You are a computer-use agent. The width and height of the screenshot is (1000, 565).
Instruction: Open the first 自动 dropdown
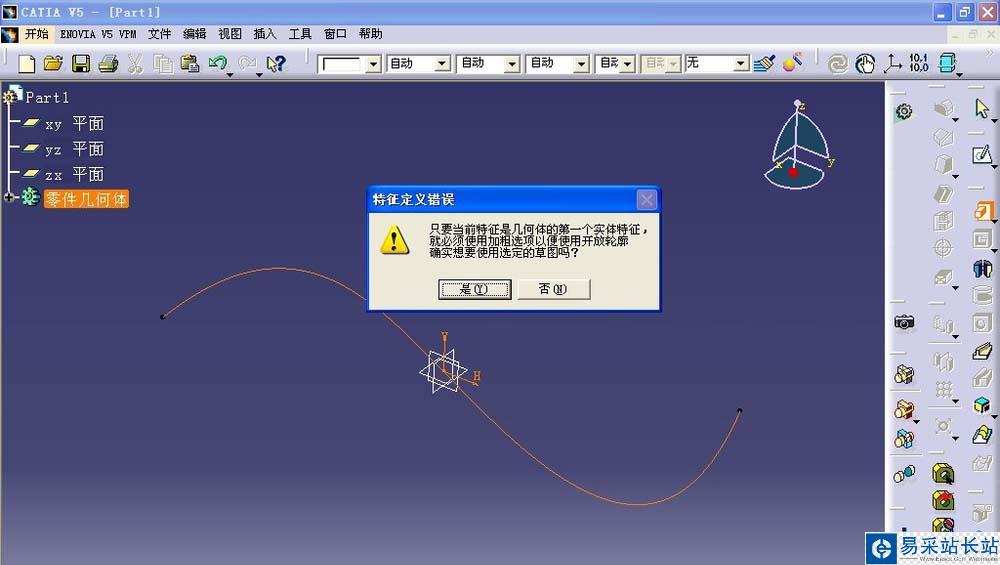pyautogui.click(x=442, y=64)
